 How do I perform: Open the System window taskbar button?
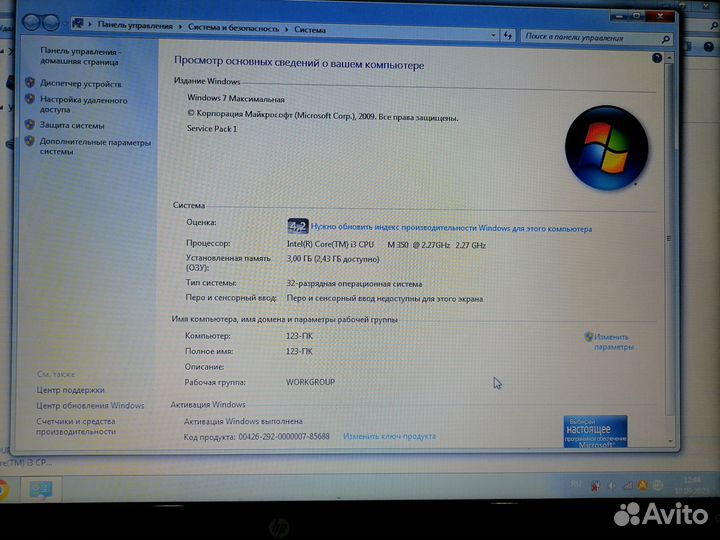[41, 489]
